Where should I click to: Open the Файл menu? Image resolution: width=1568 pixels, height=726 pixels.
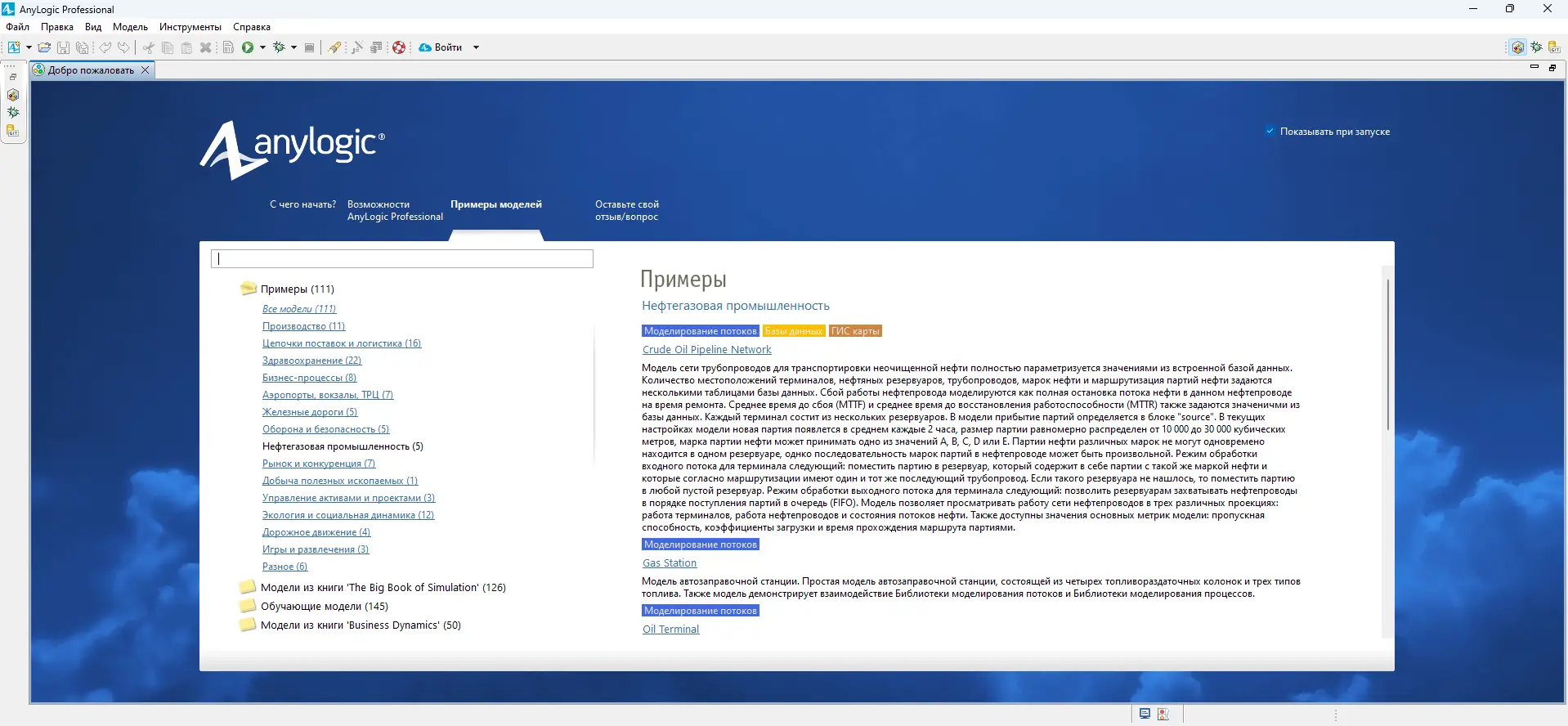click(17, 27)
